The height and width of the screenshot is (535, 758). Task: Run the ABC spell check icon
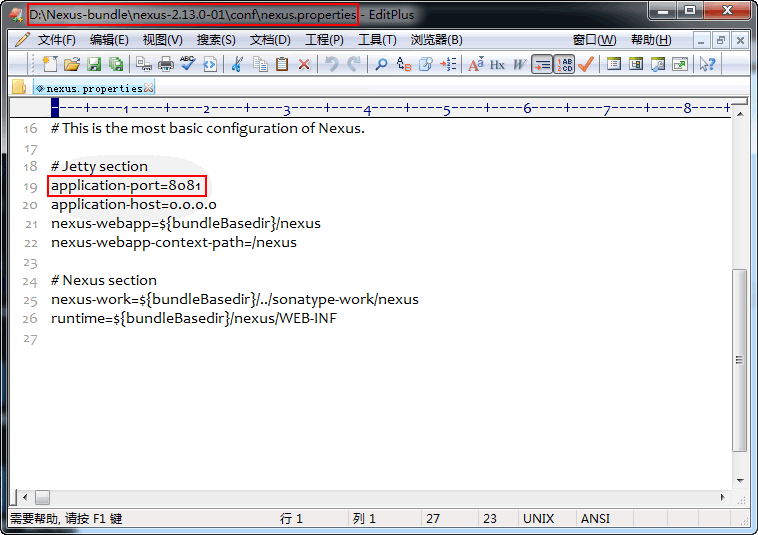click(x=188, y=64)
